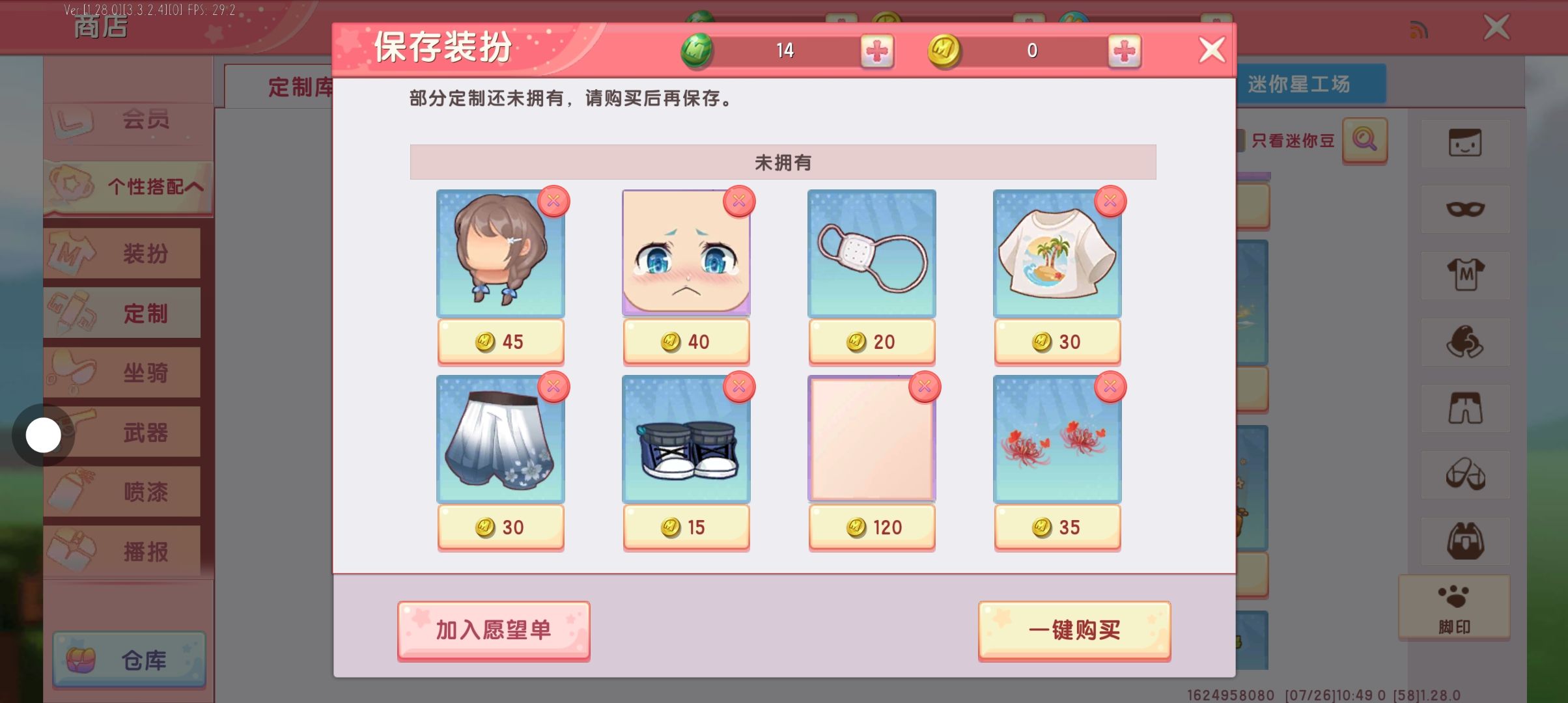The width and height of the screenshot is (1568, 703).
Task: Remove the palm tree T-shirt item
Action: (x=1110, y=201)
